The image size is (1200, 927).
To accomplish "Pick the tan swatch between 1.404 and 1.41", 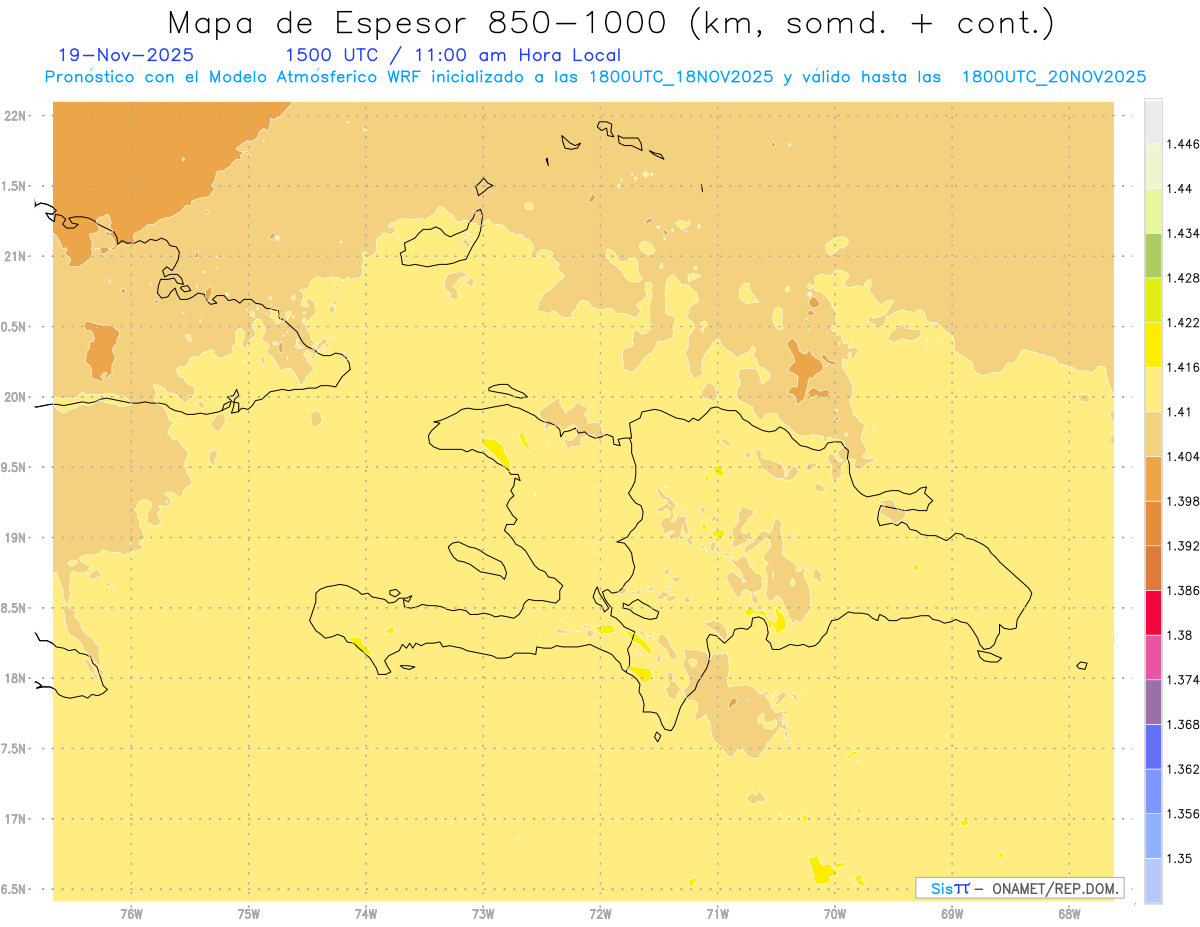I will 1153,434.
